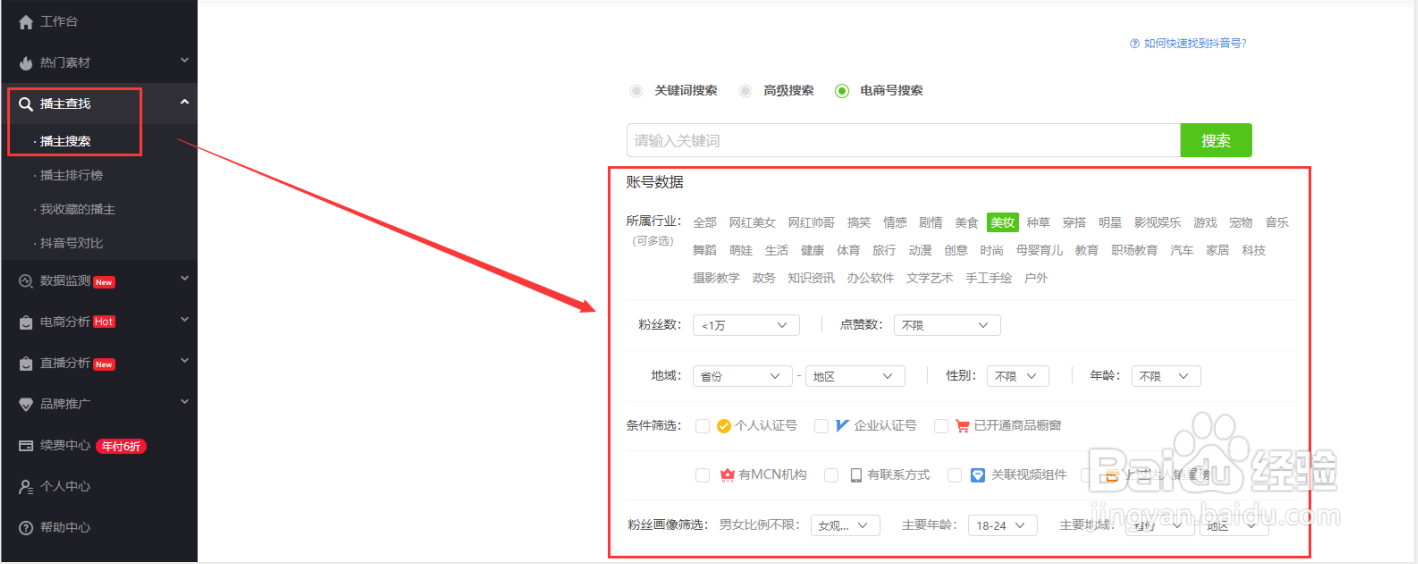The width and height of the screenshot is (1418, 564).
Task: Click the help icon beside 如何快速找到抖音号
Action: pyautogui.click(x=1134, y=43)
